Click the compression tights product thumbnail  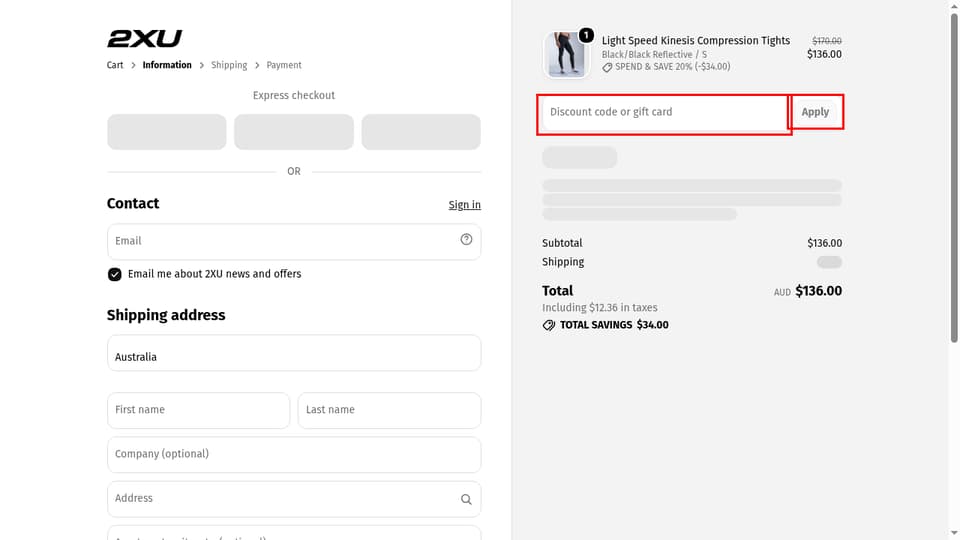pyautogui.click(x=566, y=54)
